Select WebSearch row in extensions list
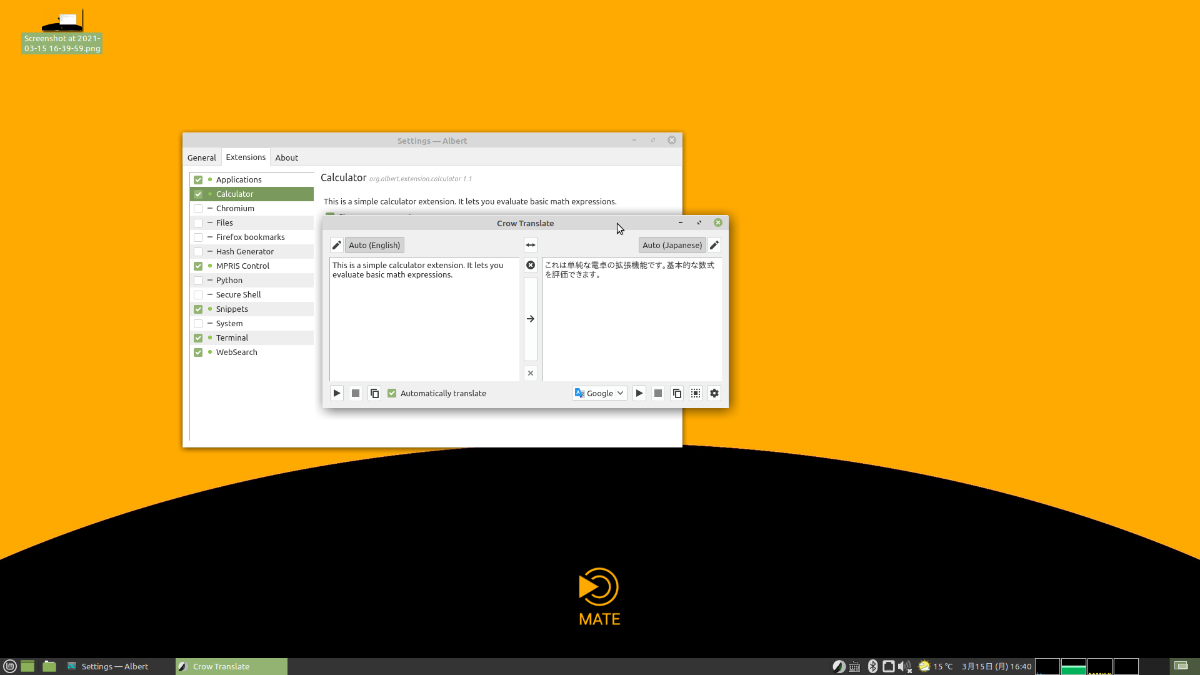This screenshot has width=1200, height=675. pos(252,352)
